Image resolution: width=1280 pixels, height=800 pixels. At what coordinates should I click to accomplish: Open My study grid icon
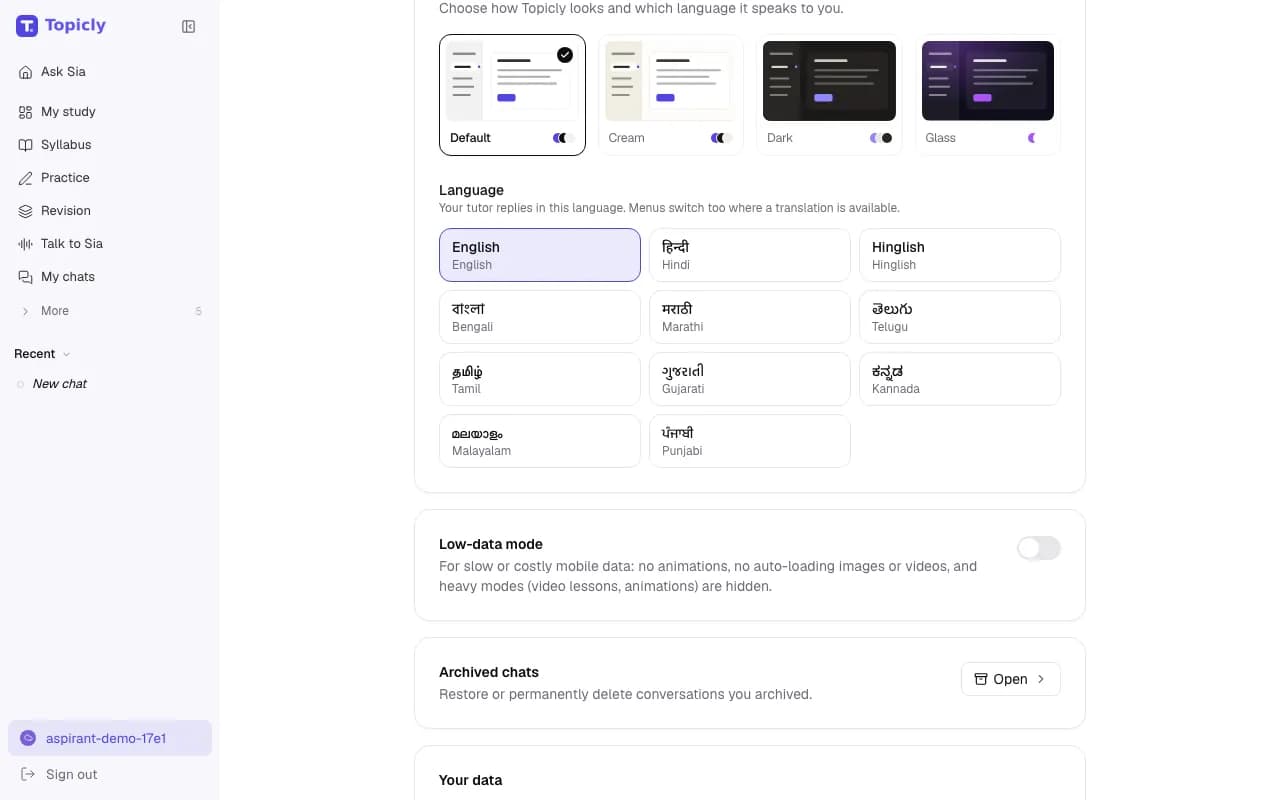26,112
